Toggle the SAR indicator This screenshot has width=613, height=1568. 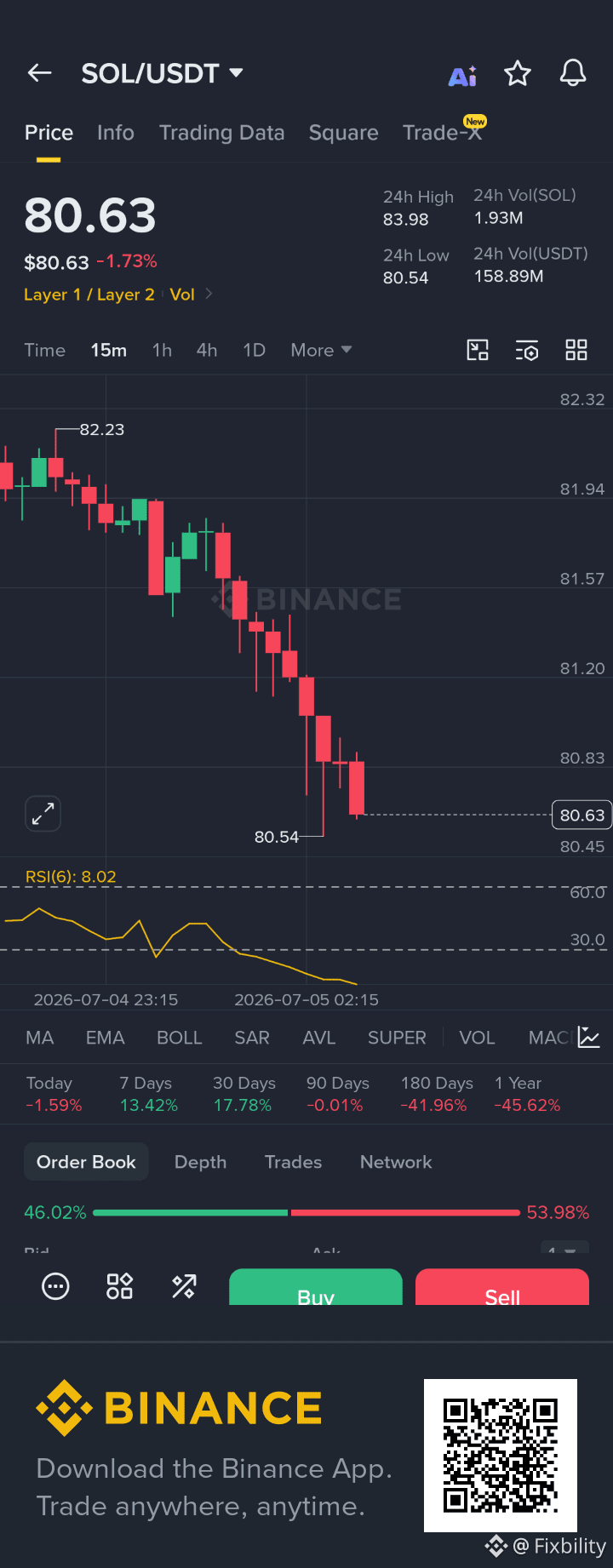click(252, 1038)
